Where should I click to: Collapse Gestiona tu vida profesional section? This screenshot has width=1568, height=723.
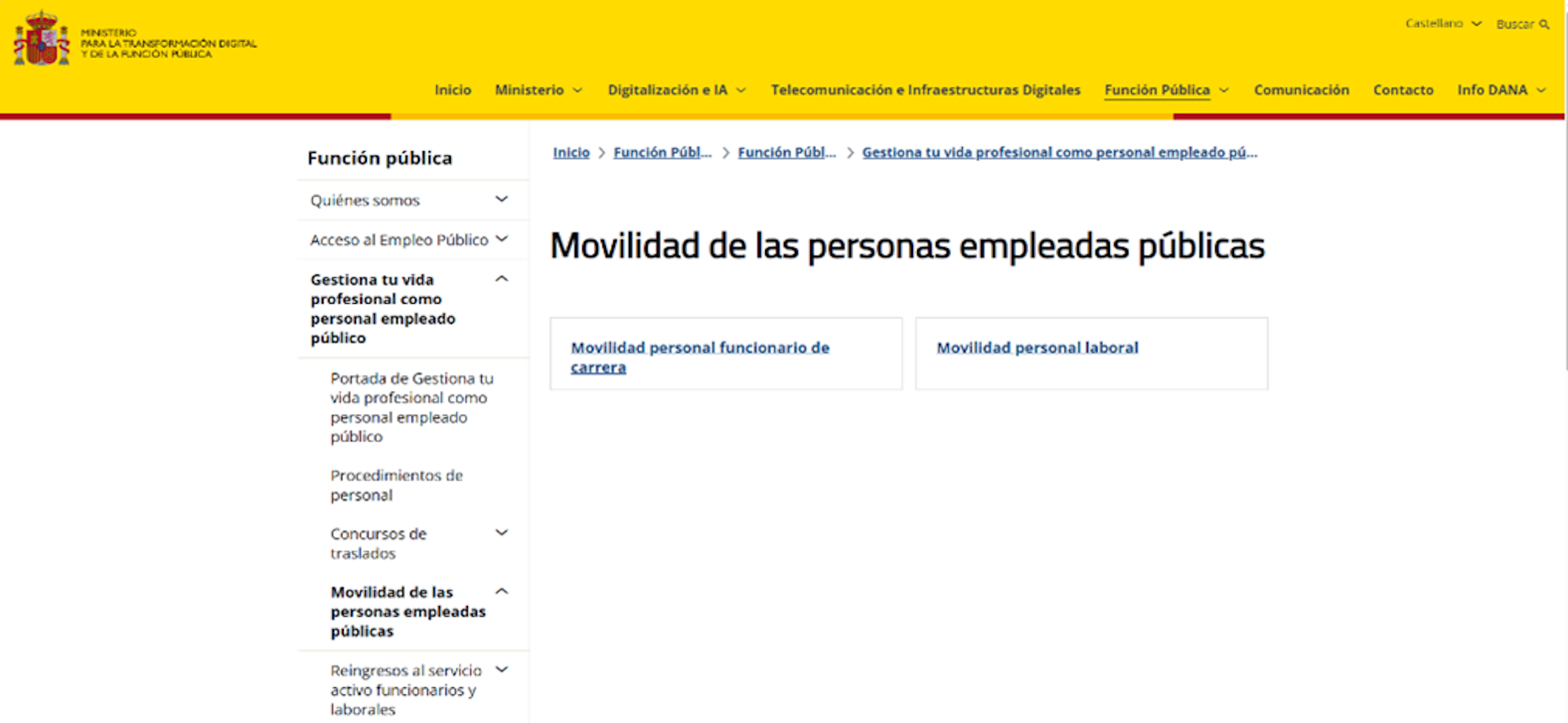(x=501, y=279)
